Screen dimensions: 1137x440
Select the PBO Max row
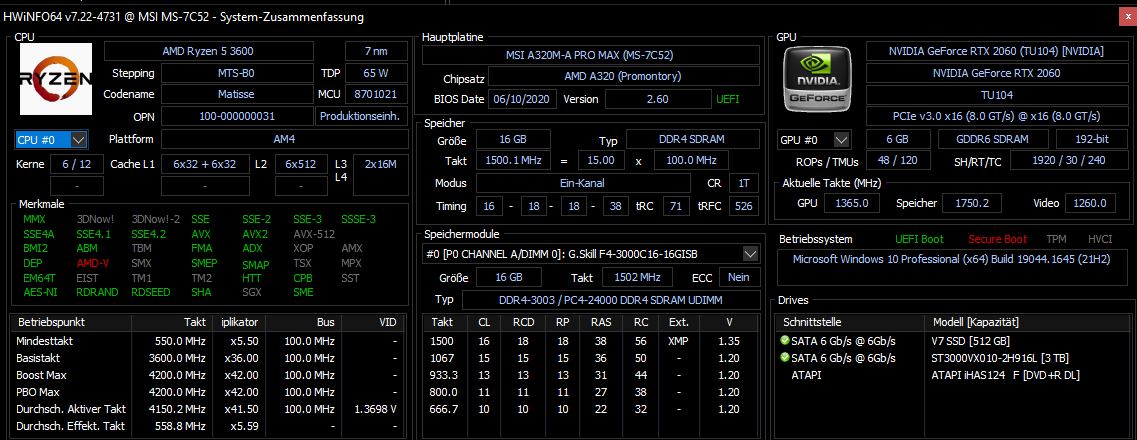(207, 392)
